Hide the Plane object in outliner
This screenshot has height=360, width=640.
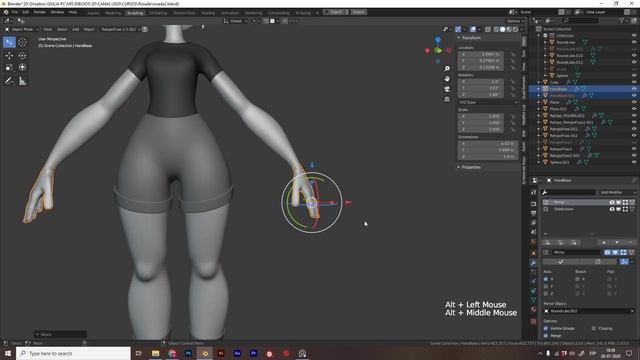click(x=634, y=102)
